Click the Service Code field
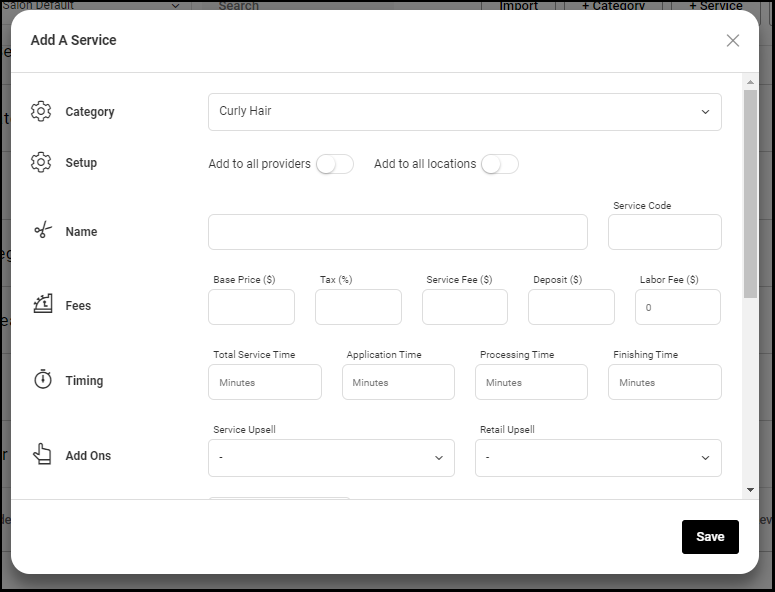775x592 pixels. 665,232
